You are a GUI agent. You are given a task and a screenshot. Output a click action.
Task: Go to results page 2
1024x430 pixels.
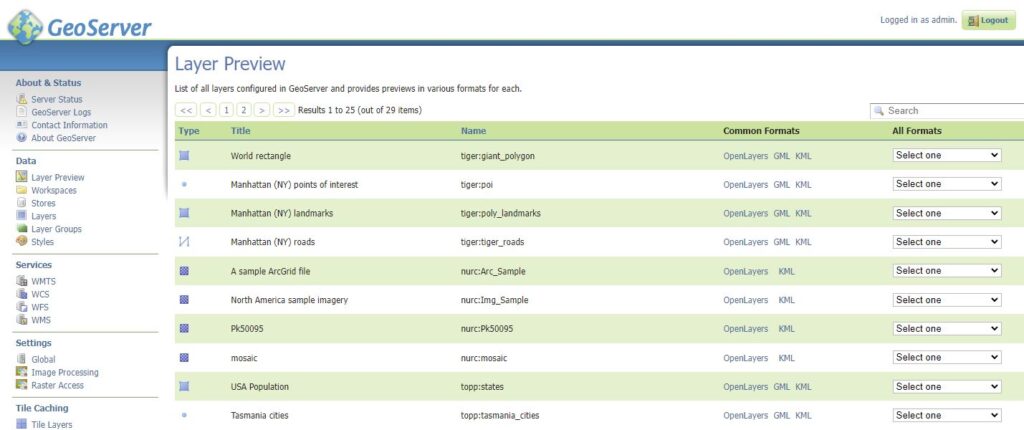[244, 110]
